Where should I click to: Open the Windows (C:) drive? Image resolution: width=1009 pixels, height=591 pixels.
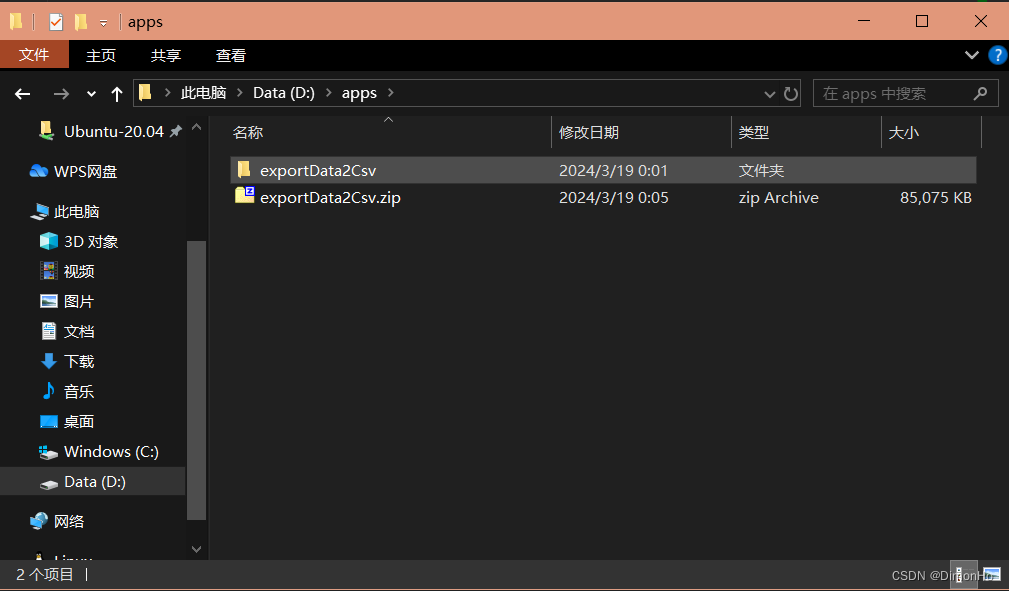tap(111, 451)
